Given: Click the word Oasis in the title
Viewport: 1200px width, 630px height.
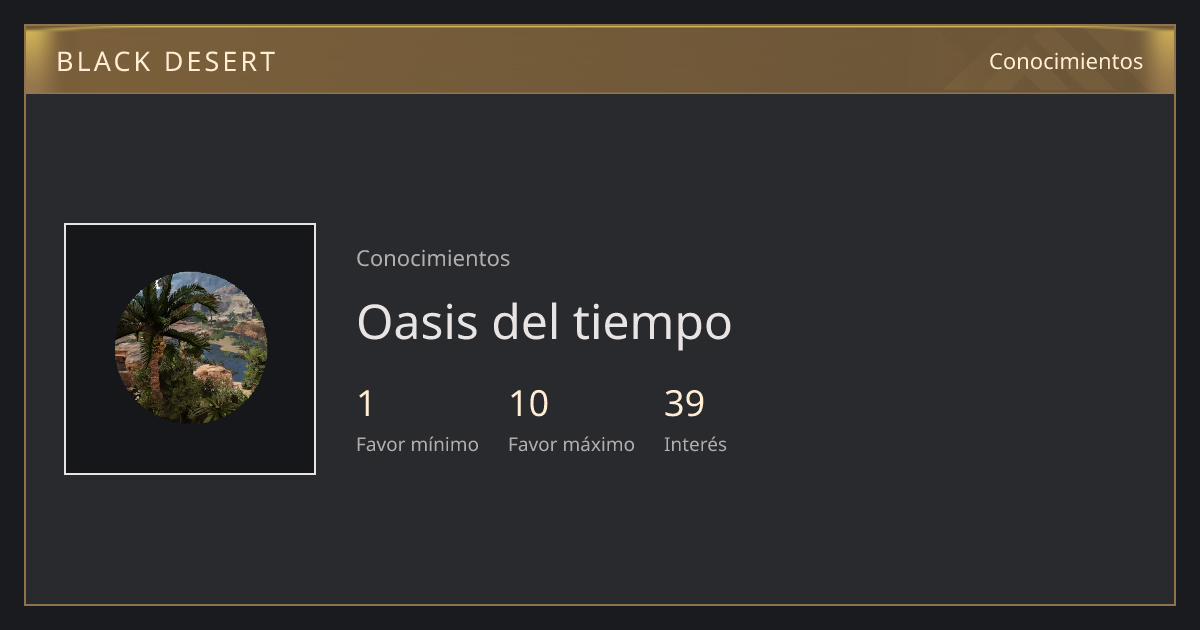Looking at the screenshot, I should (x=419, y=322).
